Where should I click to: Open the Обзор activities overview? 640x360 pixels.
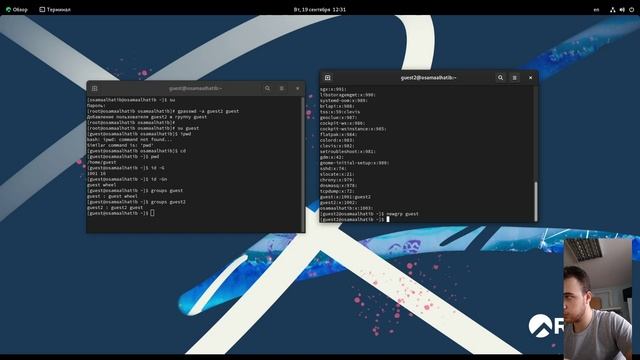click(17, 9)
